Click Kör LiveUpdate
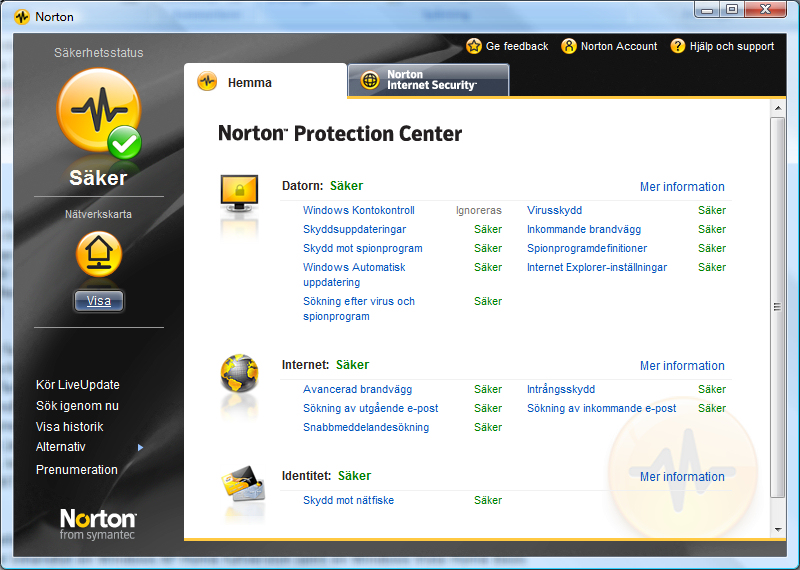The height and width of the screenshot is (570, 800). (78, 385)
